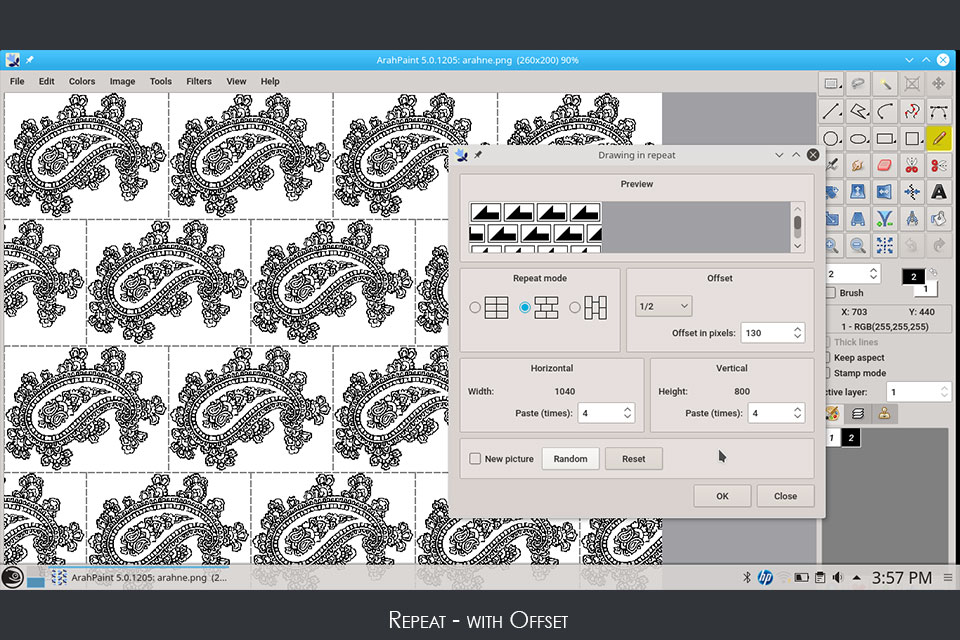This screenshot has width=960, height=640.
Task: Toggle the Stamp mode checkbox
Action: coord(828,373)
